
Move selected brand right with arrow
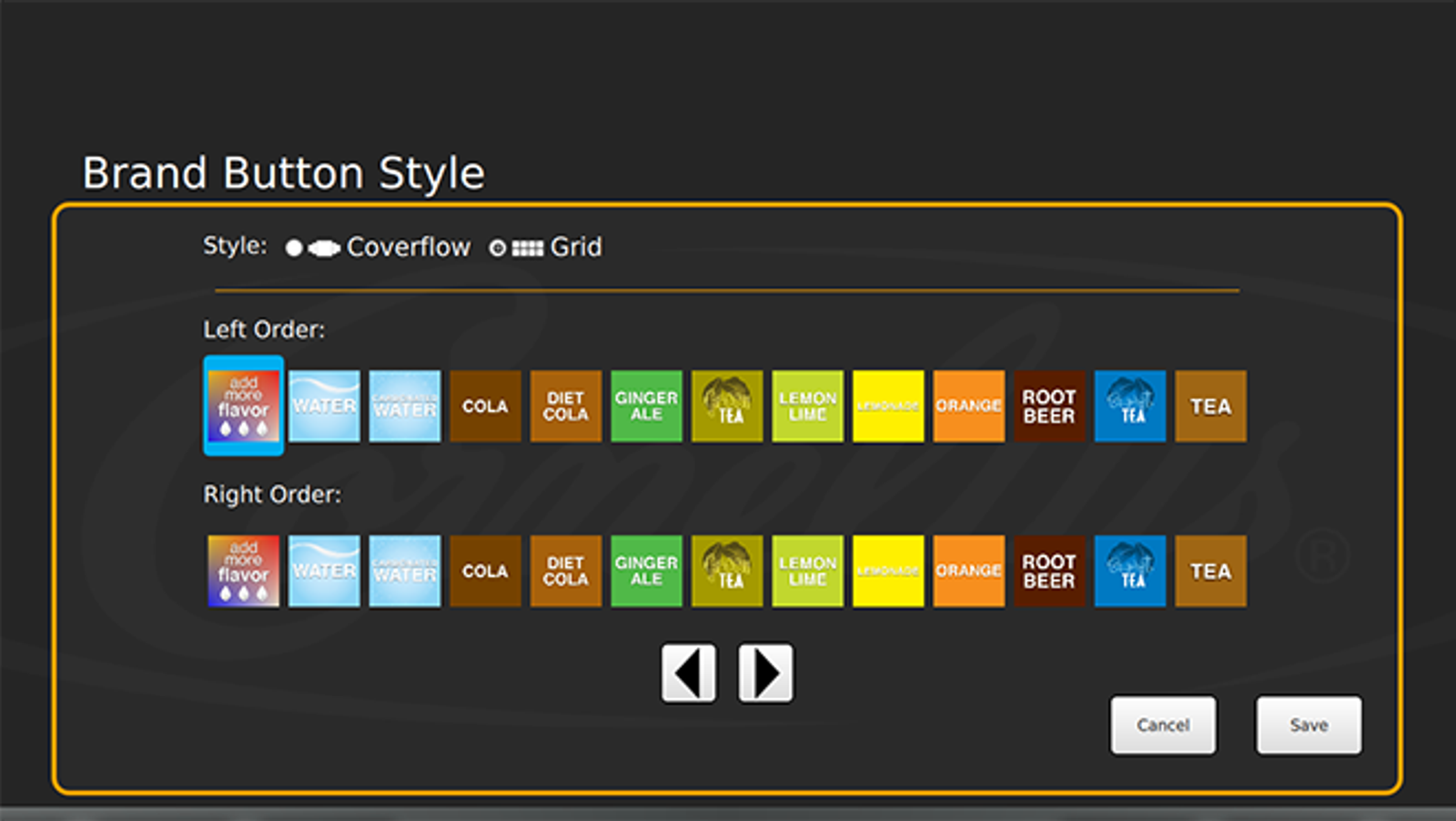pyautogui.click(x=765, y=674)
